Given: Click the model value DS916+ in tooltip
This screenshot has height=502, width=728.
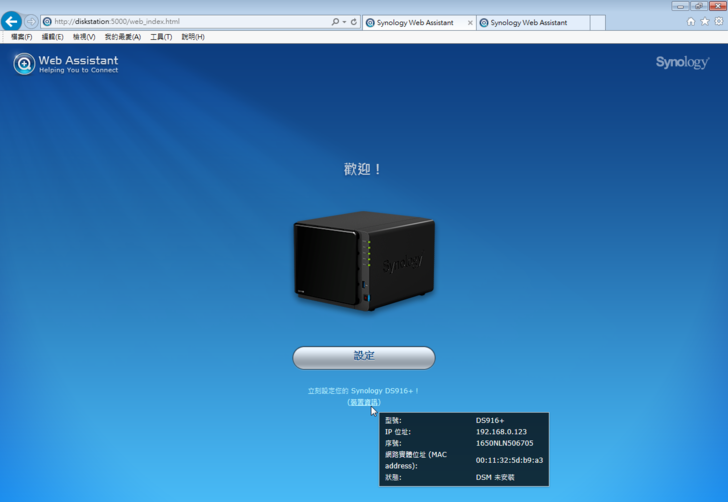Looking at the screenshot, I should point(490,420).
